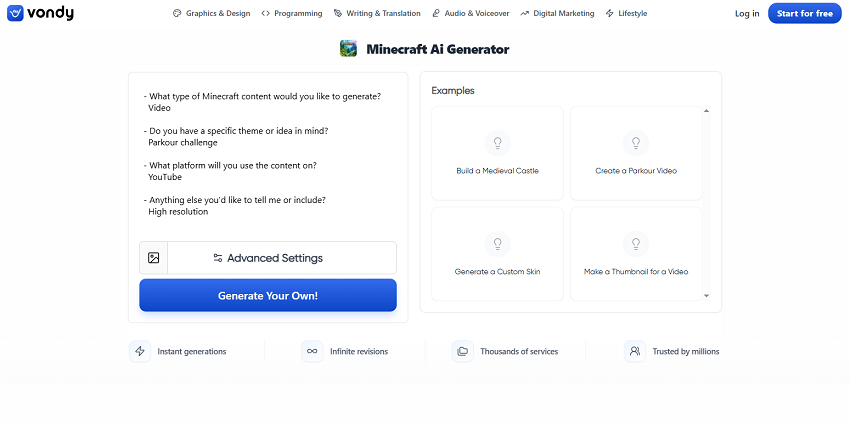Click the lightbulb above Make a Thumbnail
The width and height of the screenshot is (850, 424).
click(636, 244)
